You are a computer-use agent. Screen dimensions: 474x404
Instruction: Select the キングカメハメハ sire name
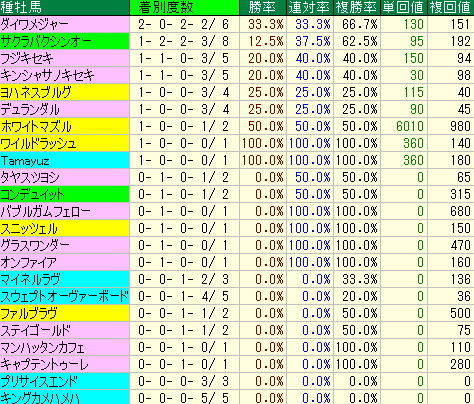pyautogui.click(x=40, y=398)
